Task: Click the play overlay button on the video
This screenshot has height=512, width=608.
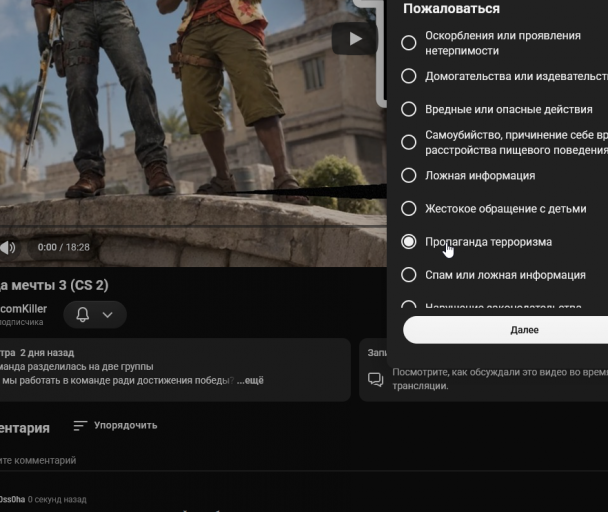Action: pyautogui.click(x=354, y=39)
